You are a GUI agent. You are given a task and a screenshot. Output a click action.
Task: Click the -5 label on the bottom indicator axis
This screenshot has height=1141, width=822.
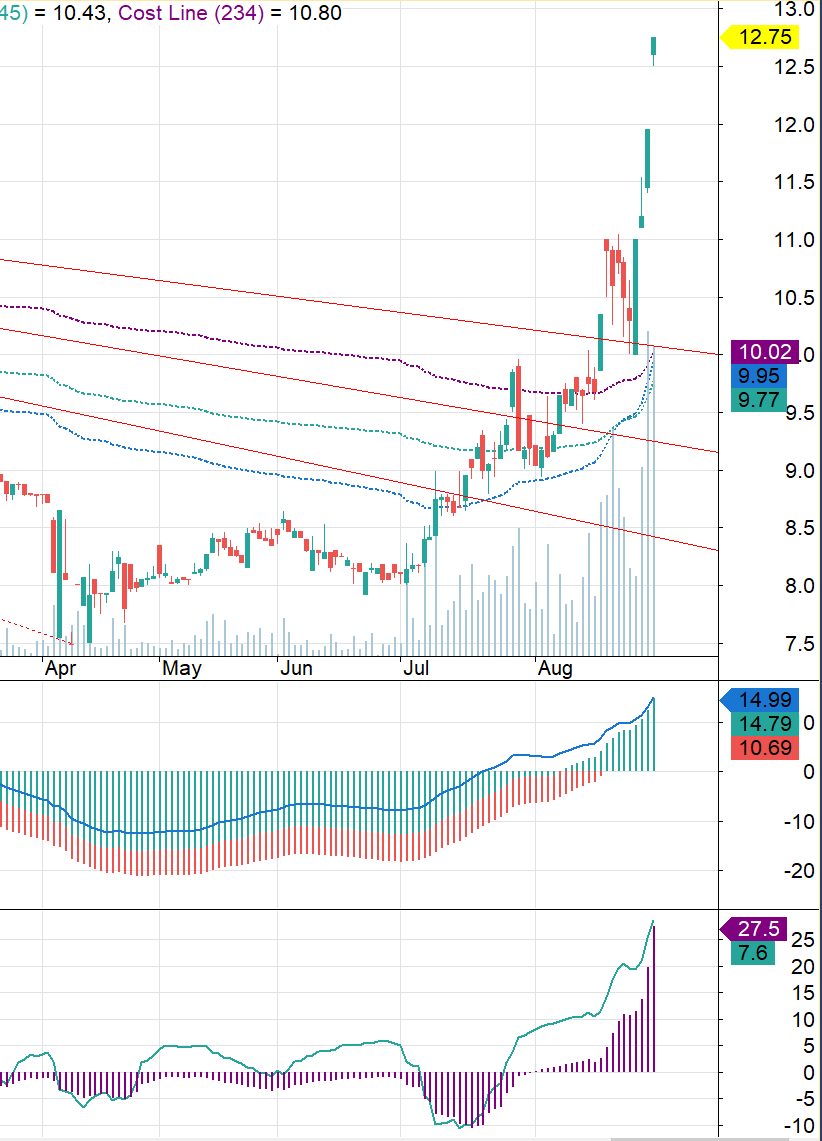(804, 1099)
